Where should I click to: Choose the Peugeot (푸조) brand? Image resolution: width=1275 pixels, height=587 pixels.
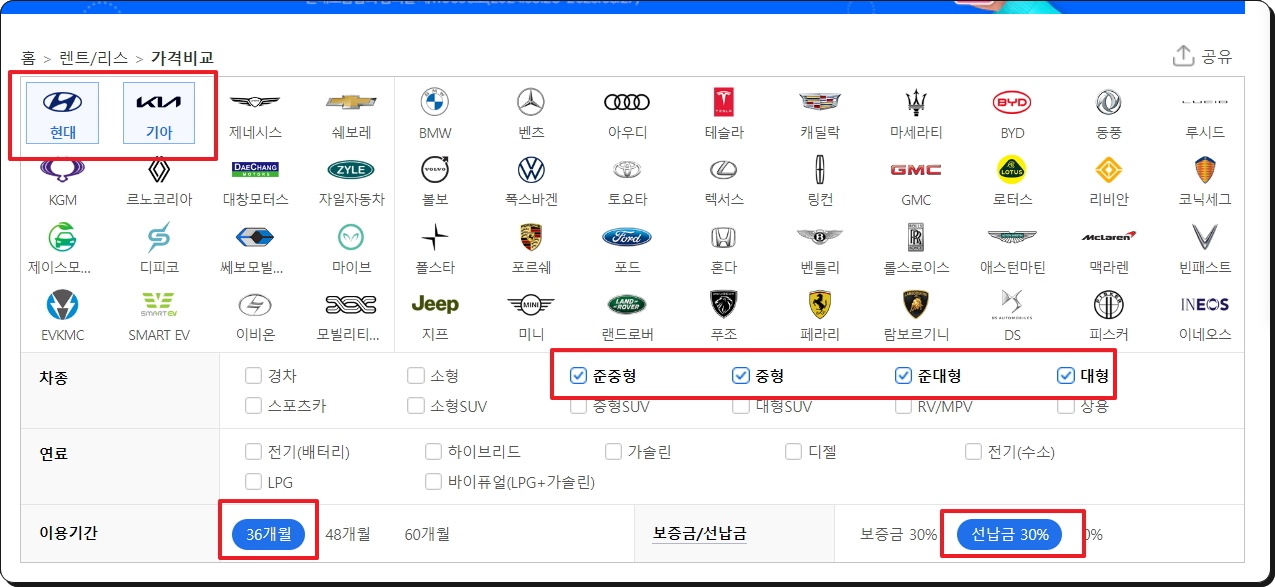tap(724, 304)
